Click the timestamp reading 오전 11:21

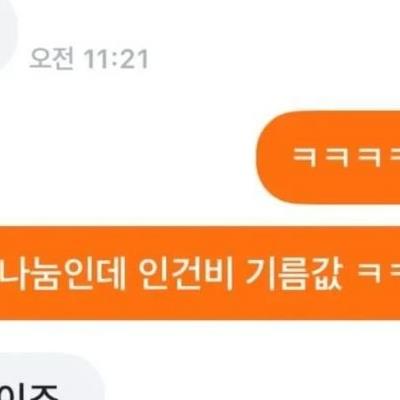pos(89,59)
